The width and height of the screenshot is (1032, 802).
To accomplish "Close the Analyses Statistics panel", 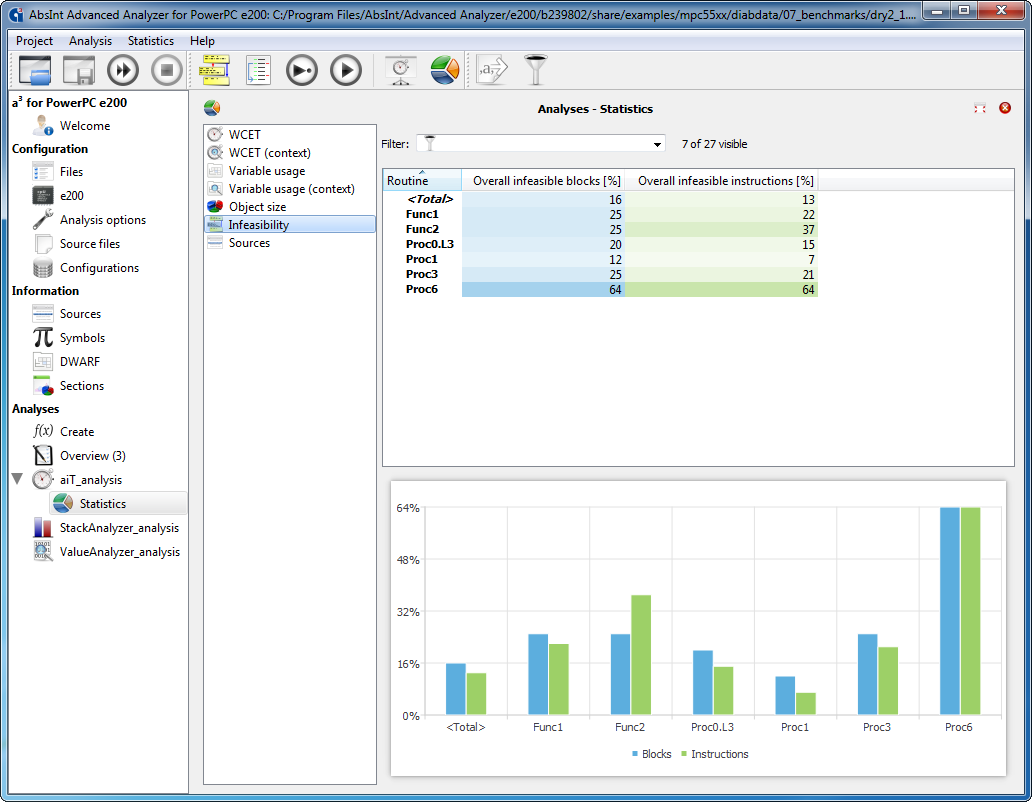I will (1005, 108).
